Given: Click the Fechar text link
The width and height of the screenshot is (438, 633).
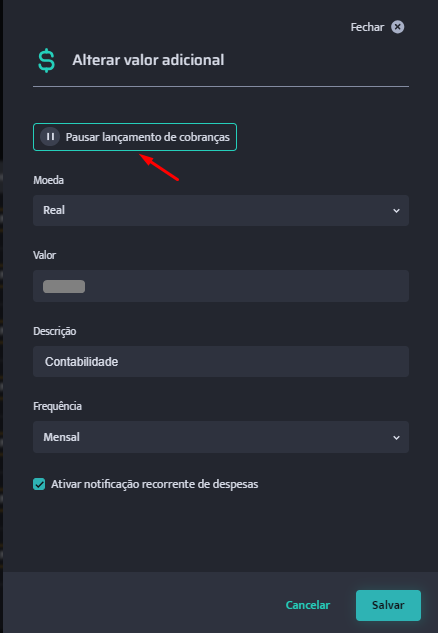Looking at the screenshot, I should click(367, 27).
